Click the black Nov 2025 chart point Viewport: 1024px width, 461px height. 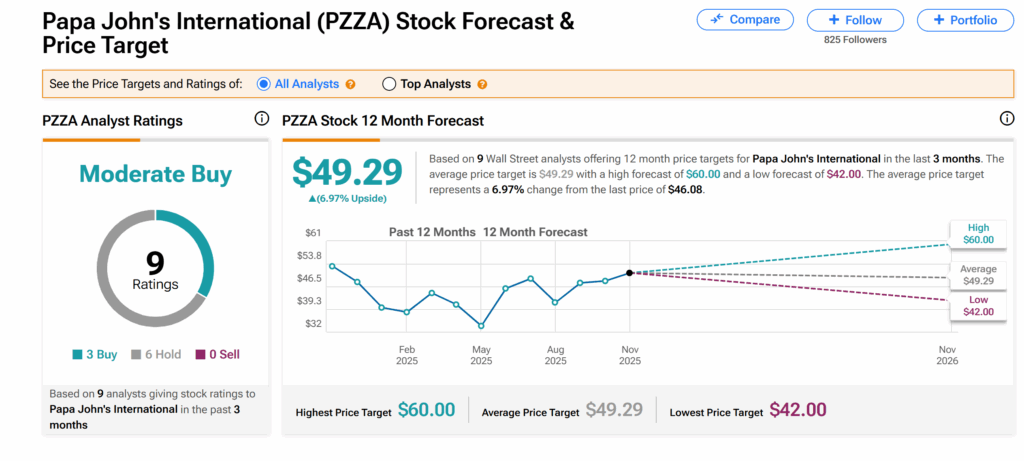[629, 272]
